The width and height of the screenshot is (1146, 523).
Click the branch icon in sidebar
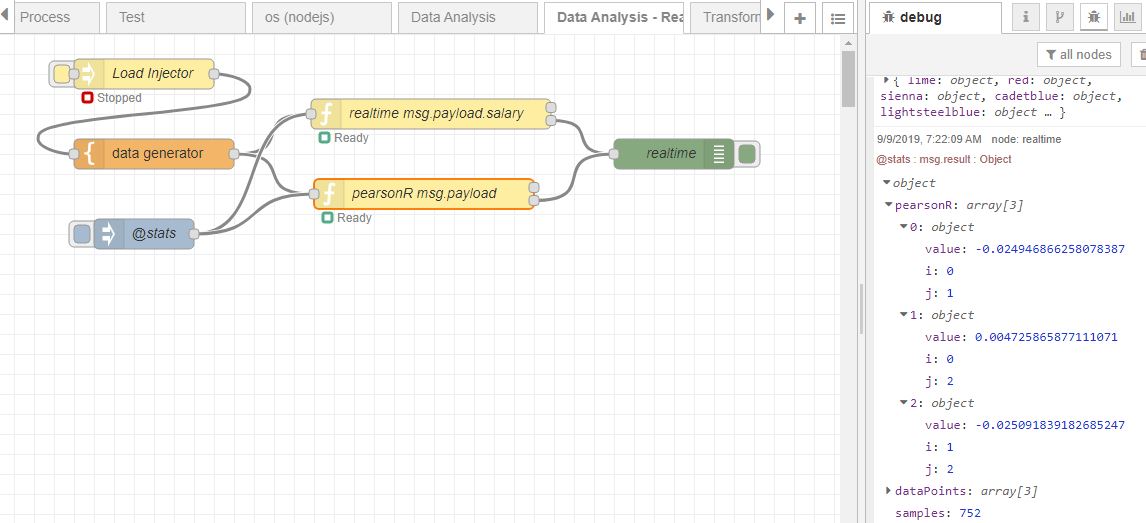coord(1060,18)
